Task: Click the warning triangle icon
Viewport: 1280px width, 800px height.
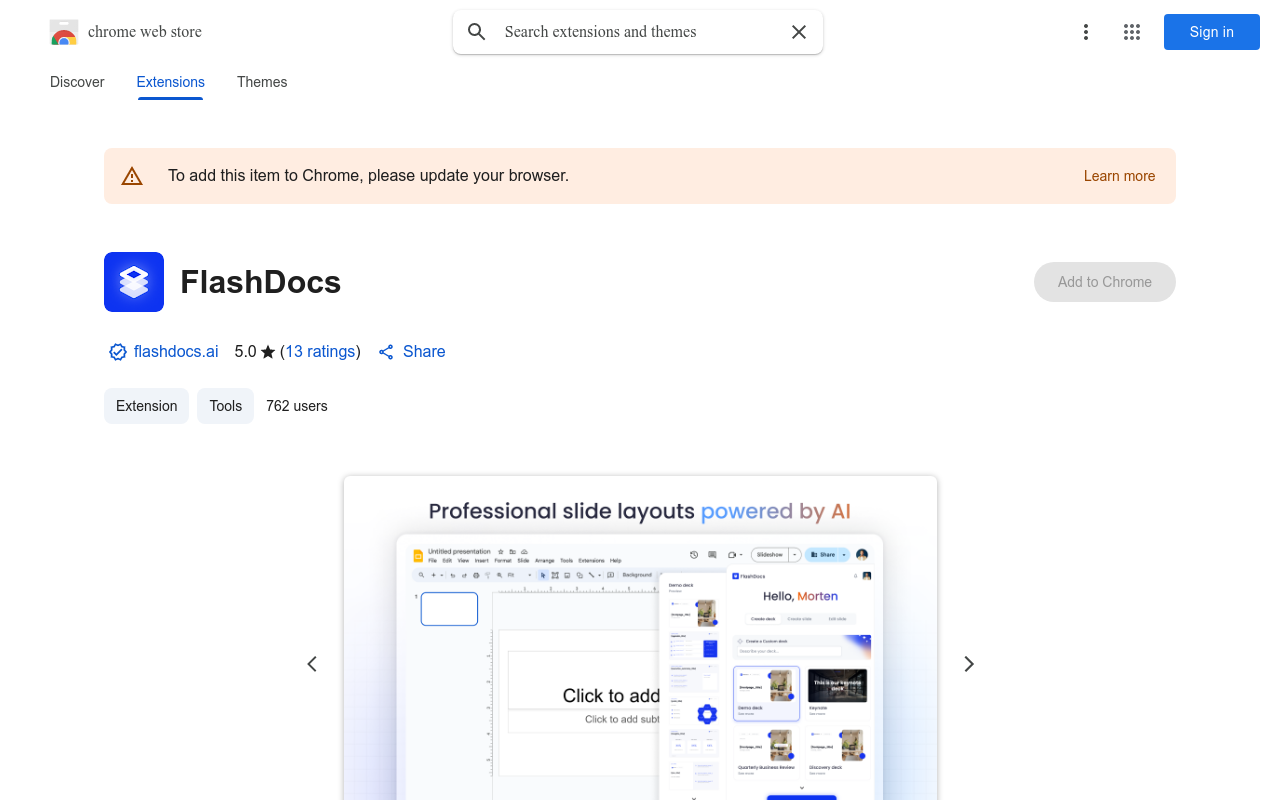Action: click(x=132, y=176)
